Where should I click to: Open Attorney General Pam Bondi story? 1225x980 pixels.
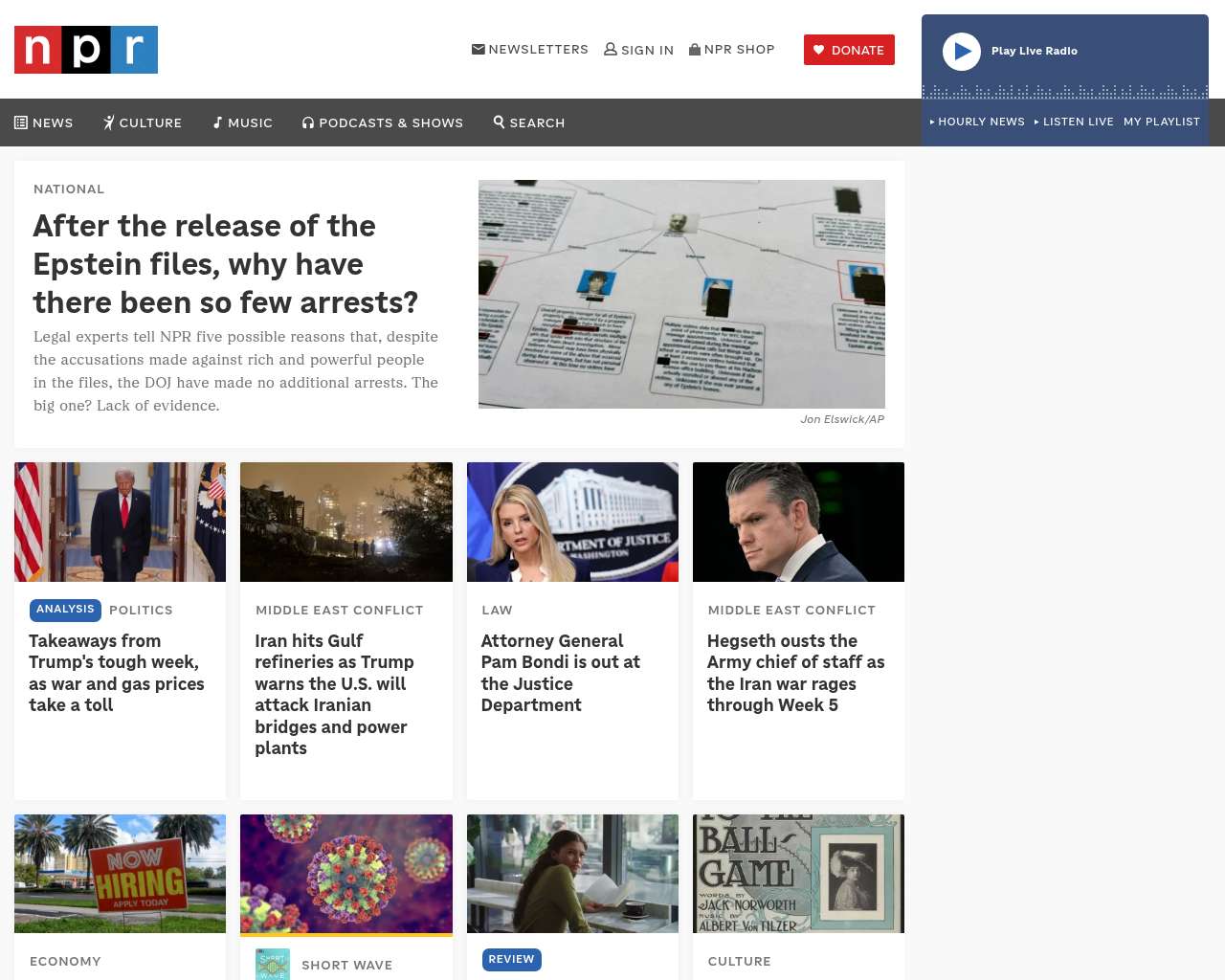pos(561,673)
